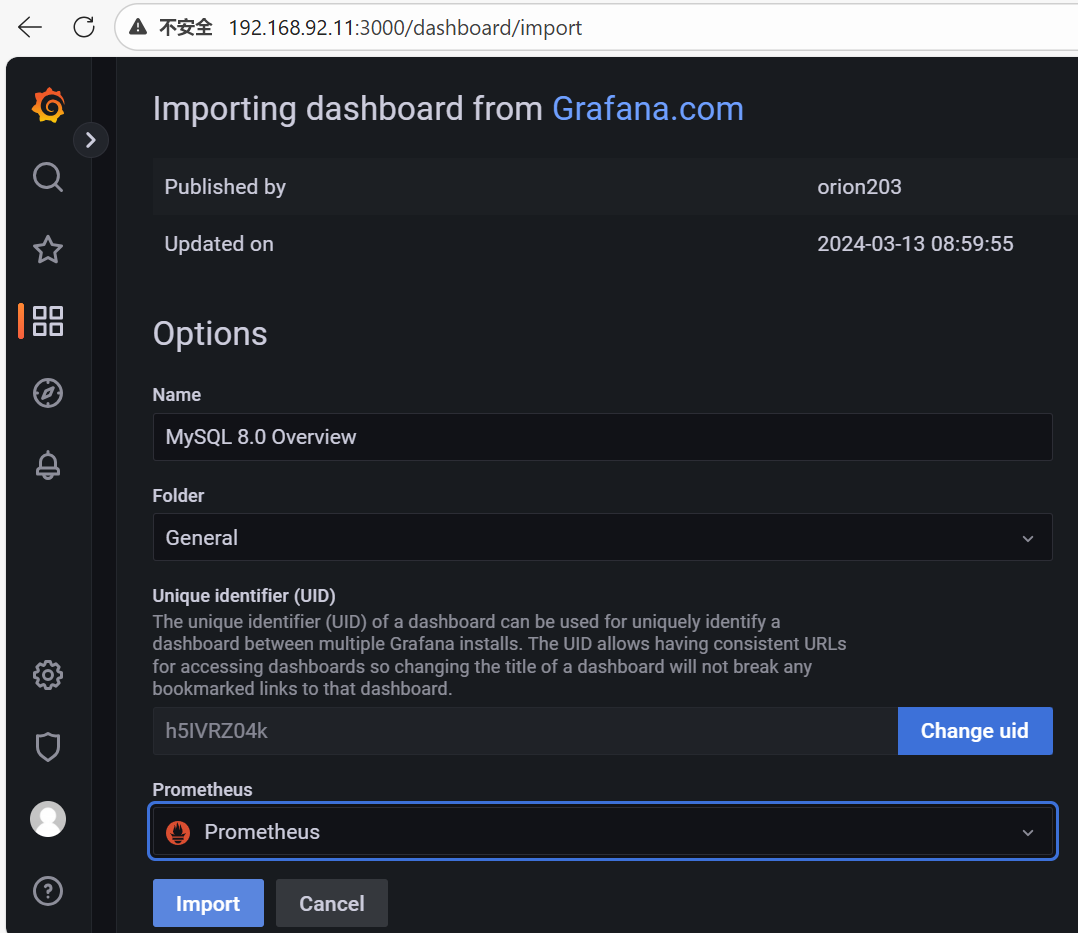The width and height of the screenshot is (1078, 933).
Task: Open the starred dashboards icon
Action: click(48, 250)
